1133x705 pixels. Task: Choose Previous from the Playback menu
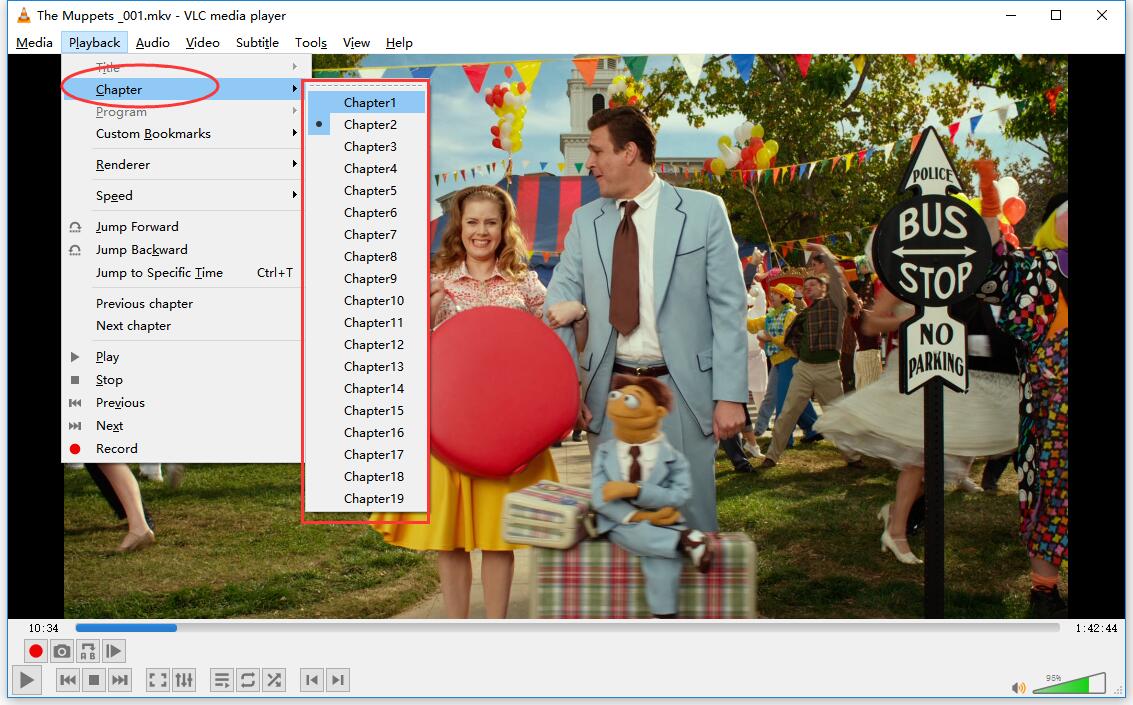click(x=182, y=403)
